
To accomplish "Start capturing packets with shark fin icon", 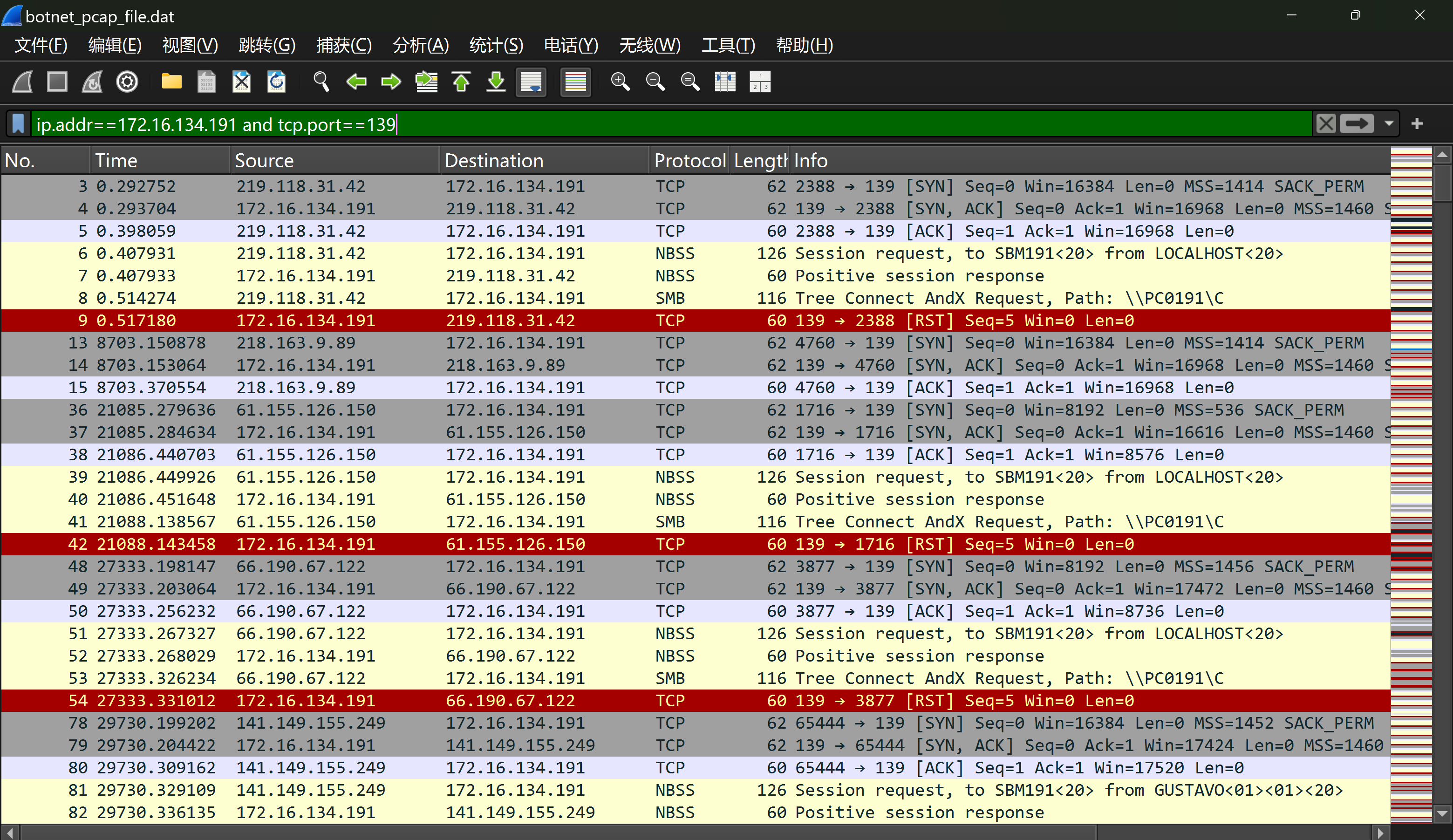I will tap(23, 82).
